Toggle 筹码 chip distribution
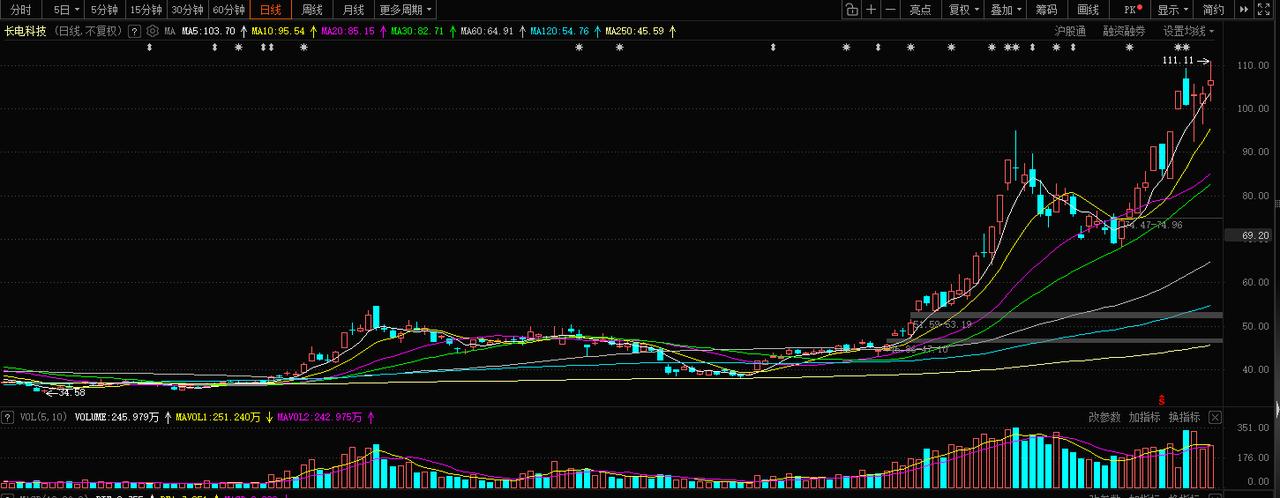Screen dimensions: 1280x498 pyautogui.click(x=1046, y=10)
